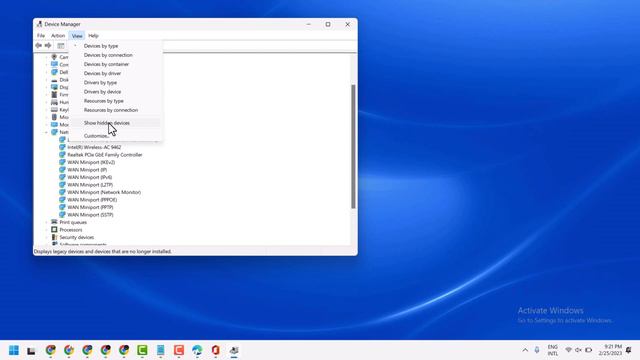Screen dimensions: 640x360
Task: Click the properties pane toolbar icon
Action: 61,46
